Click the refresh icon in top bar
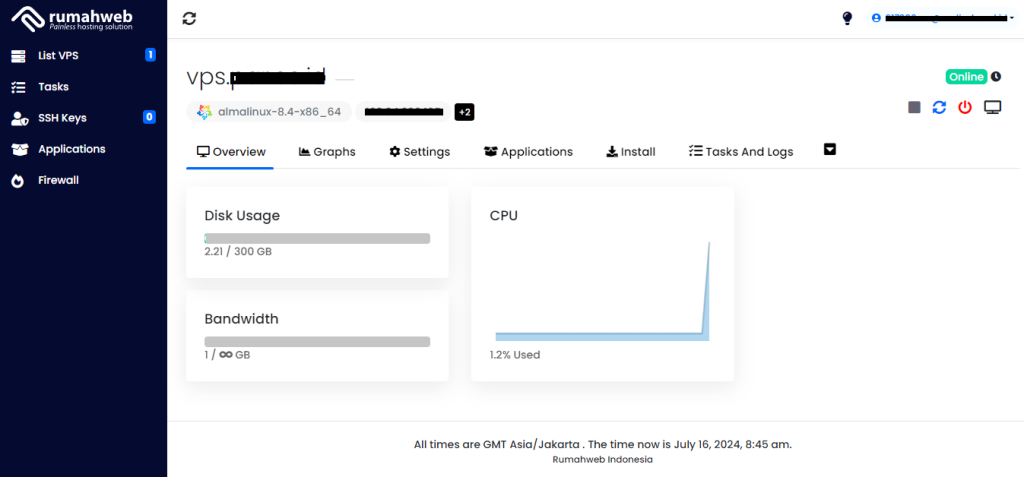Viewport: 1024px width, 477px height. point(190,18)
